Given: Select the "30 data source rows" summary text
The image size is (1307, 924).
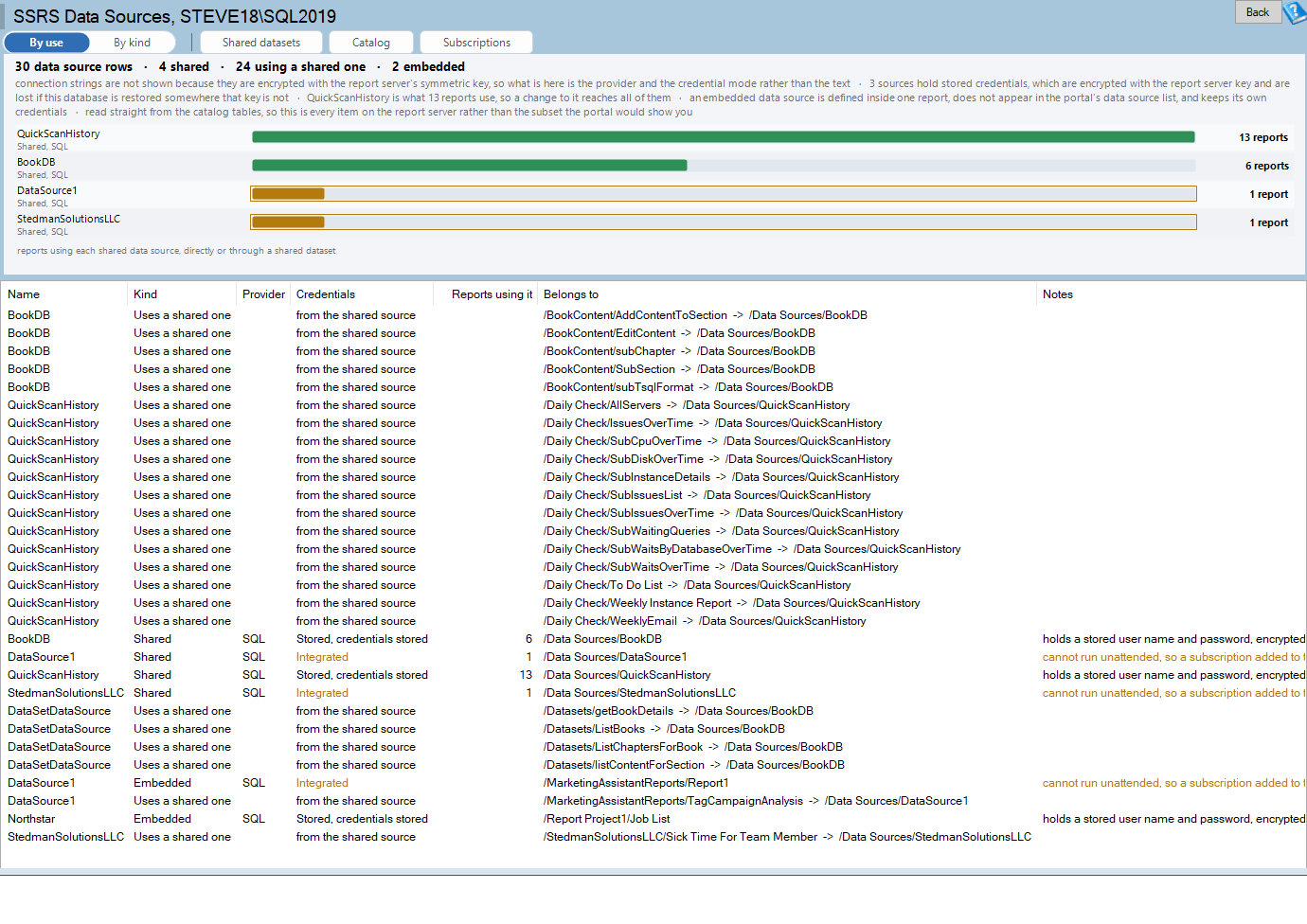Looking at the screenshot, I should 74,67.
